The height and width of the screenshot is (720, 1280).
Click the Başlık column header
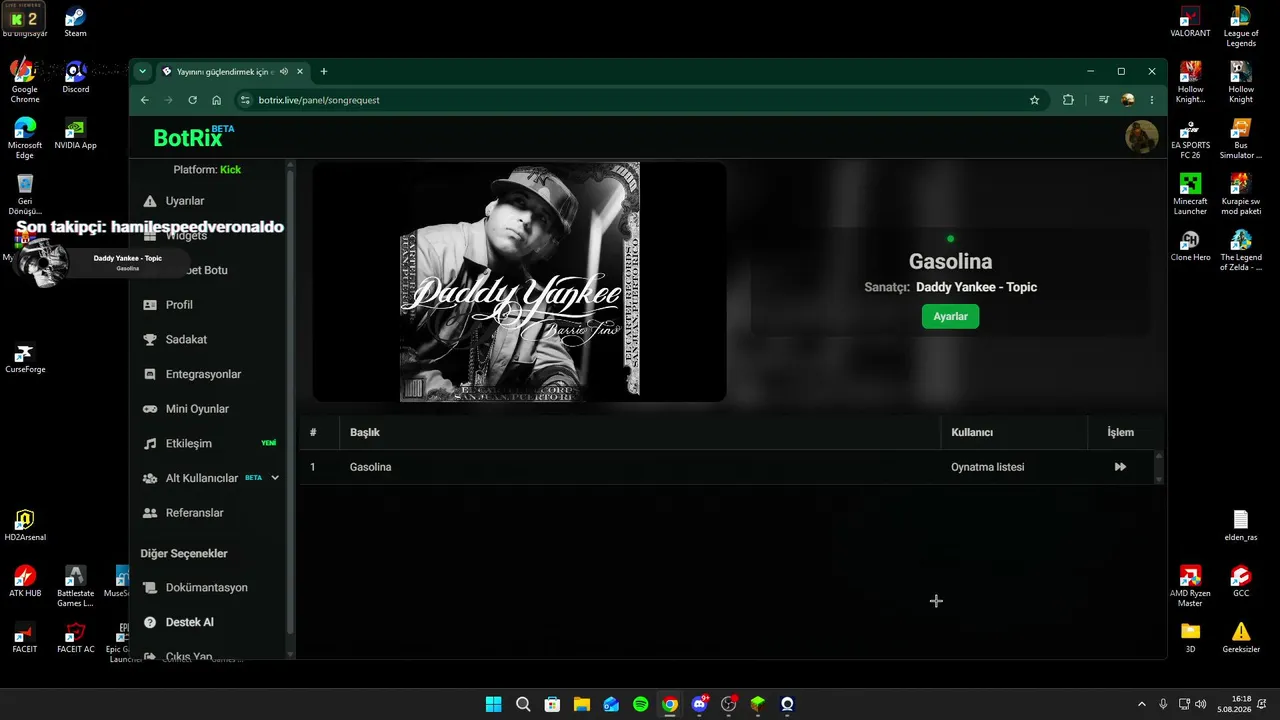(364, 432)
